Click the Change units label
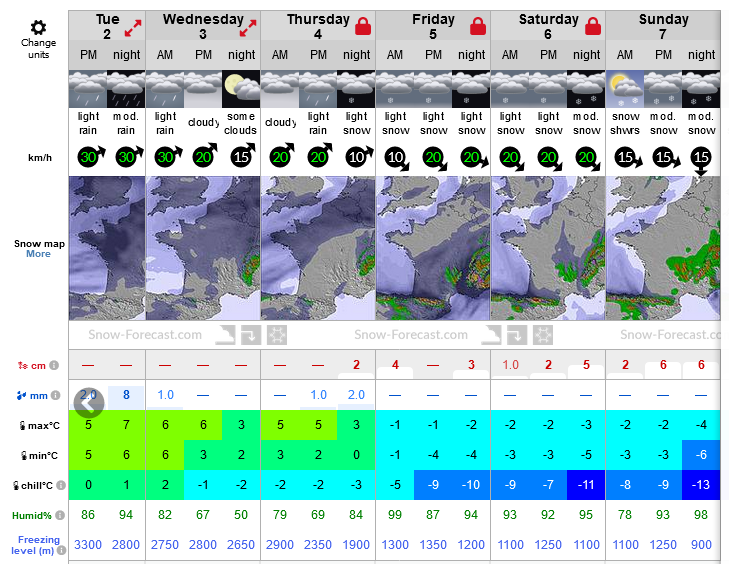 [38, 48]
